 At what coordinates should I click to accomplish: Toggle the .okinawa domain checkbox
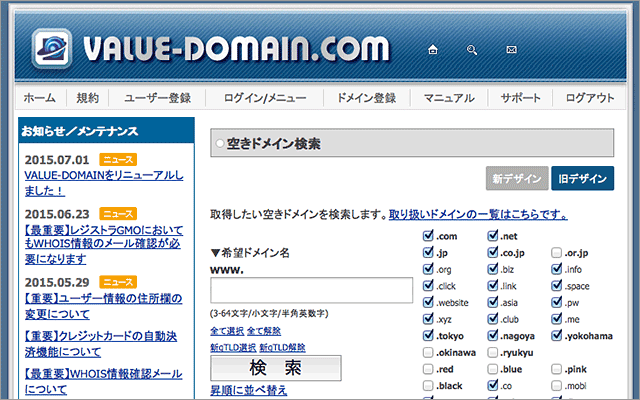[428, 352]
